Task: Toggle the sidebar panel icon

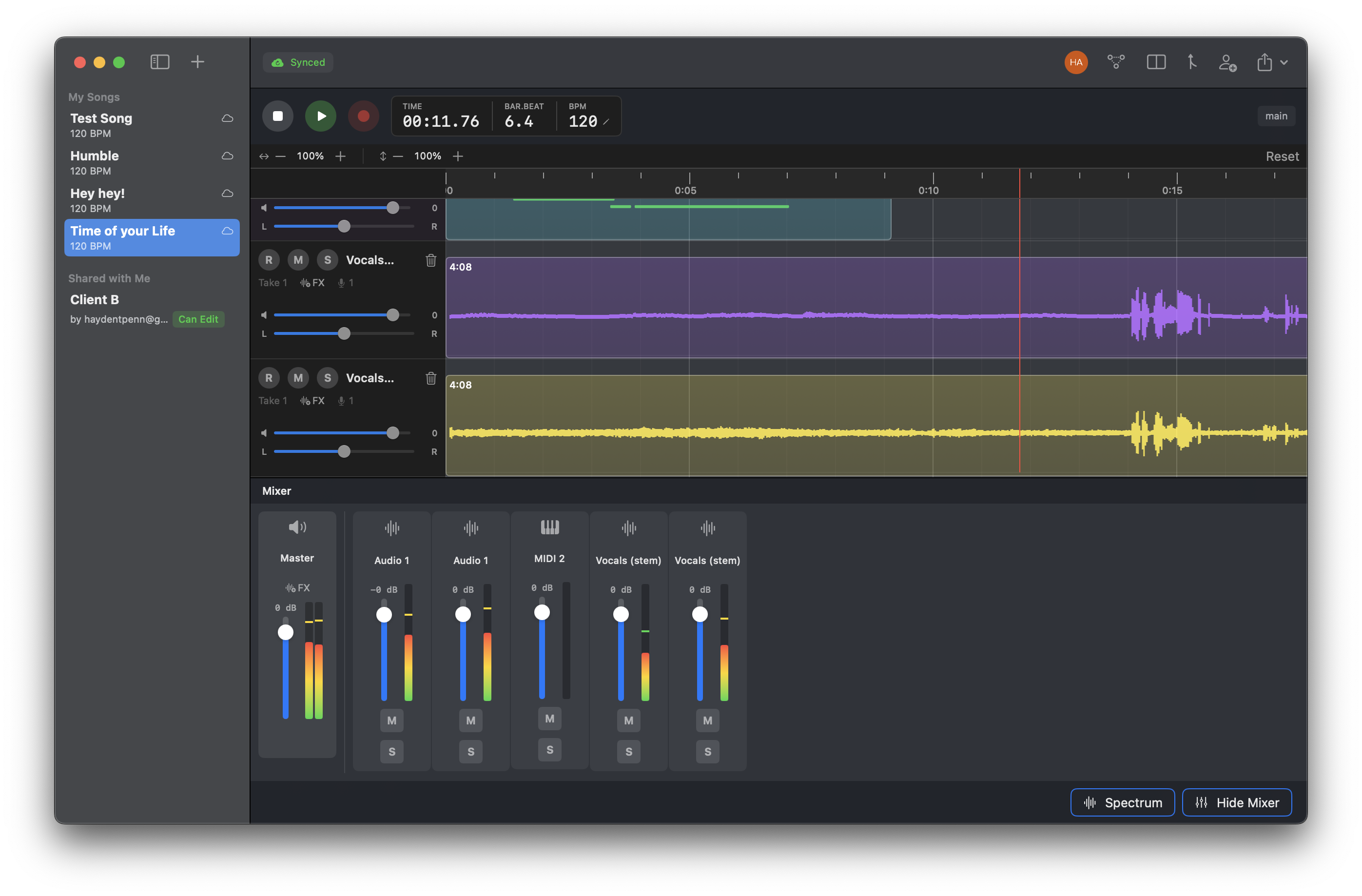Action: [x=160, y=62]
